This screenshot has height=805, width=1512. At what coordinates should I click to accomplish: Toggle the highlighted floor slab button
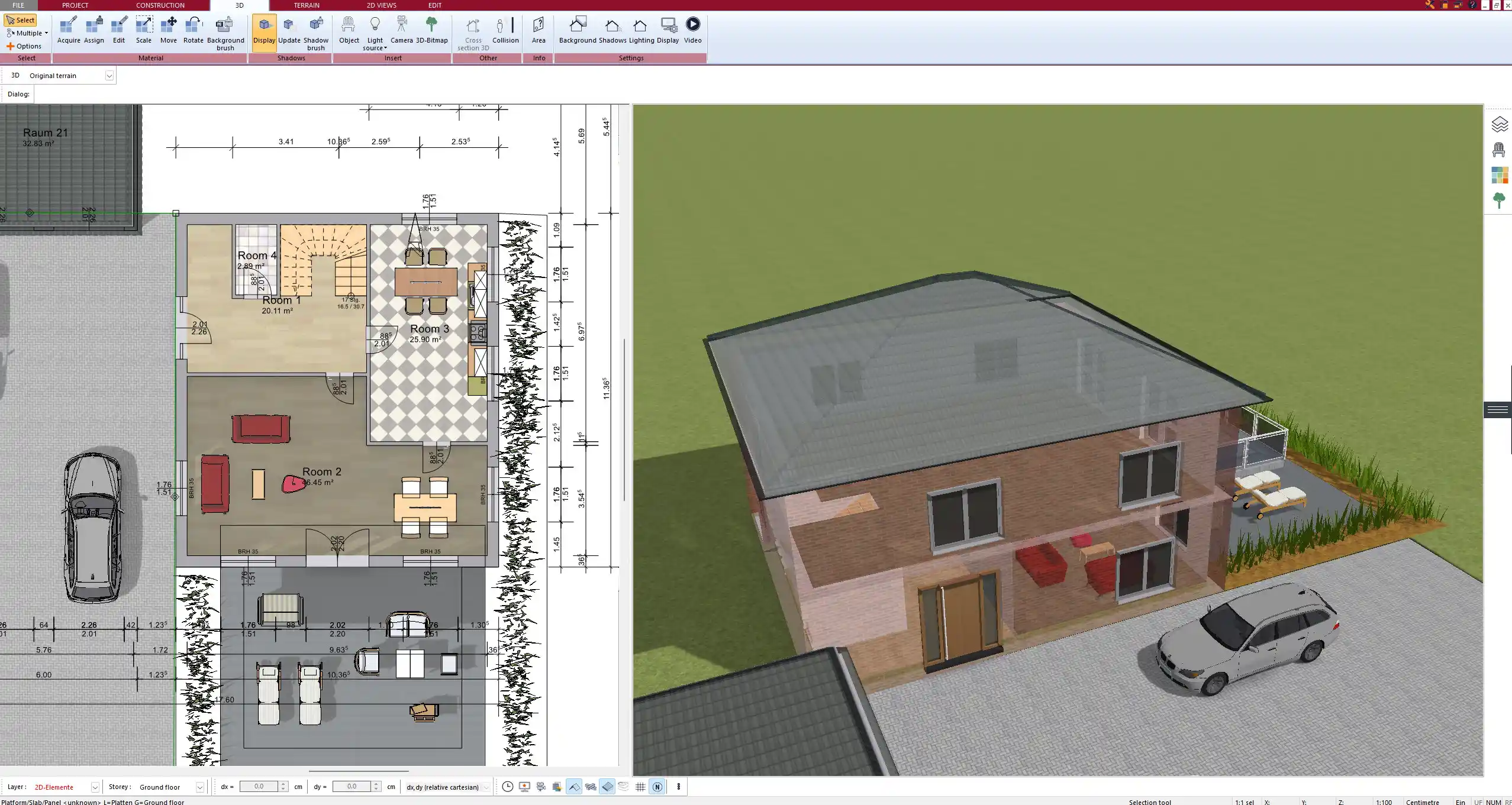click(607, 787)
